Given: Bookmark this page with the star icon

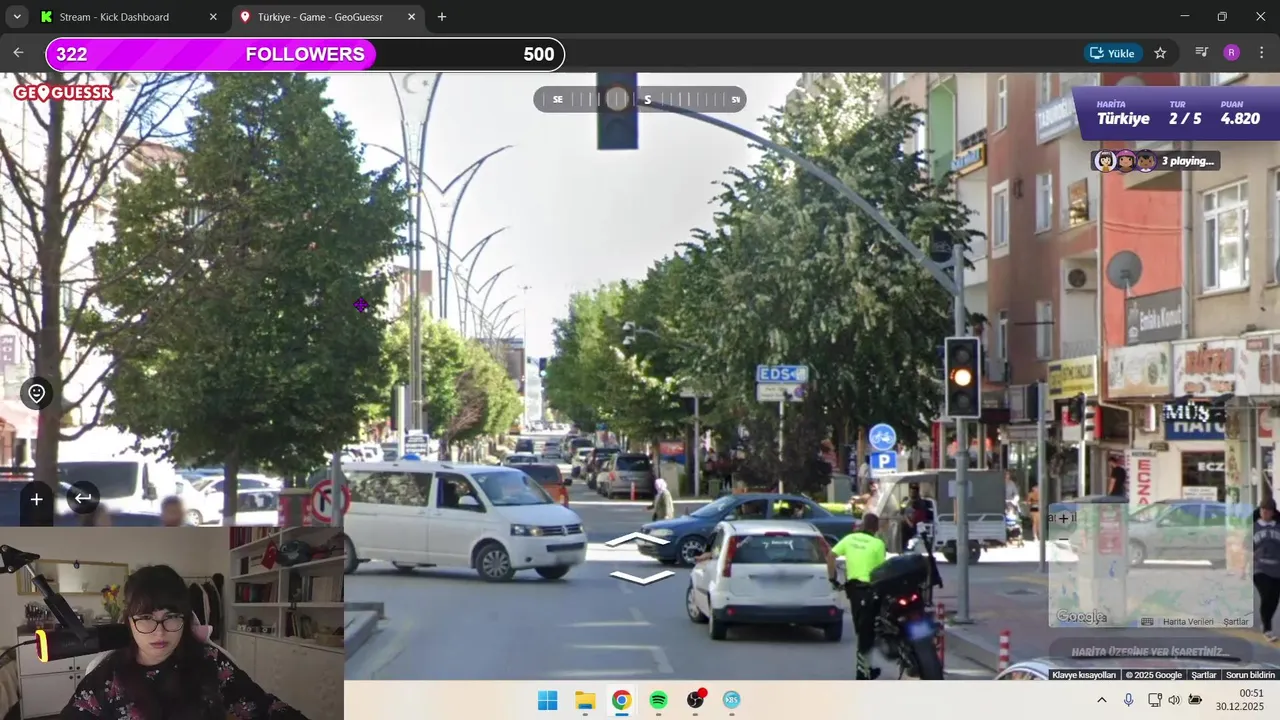Looking at the screenshot, I should point(1160,53).
